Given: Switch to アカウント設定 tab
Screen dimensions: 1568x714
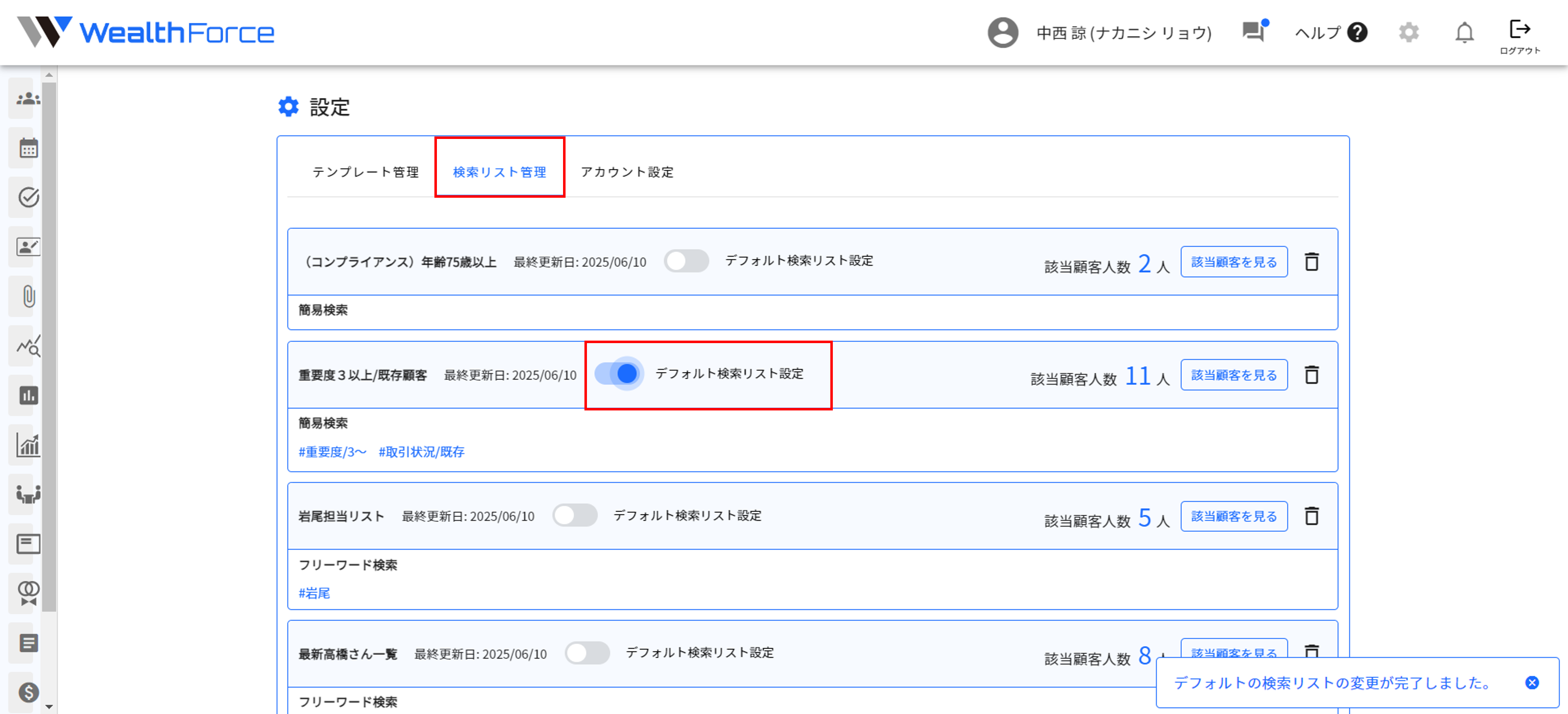Looking at the screenshot, I should pos(627,172).
